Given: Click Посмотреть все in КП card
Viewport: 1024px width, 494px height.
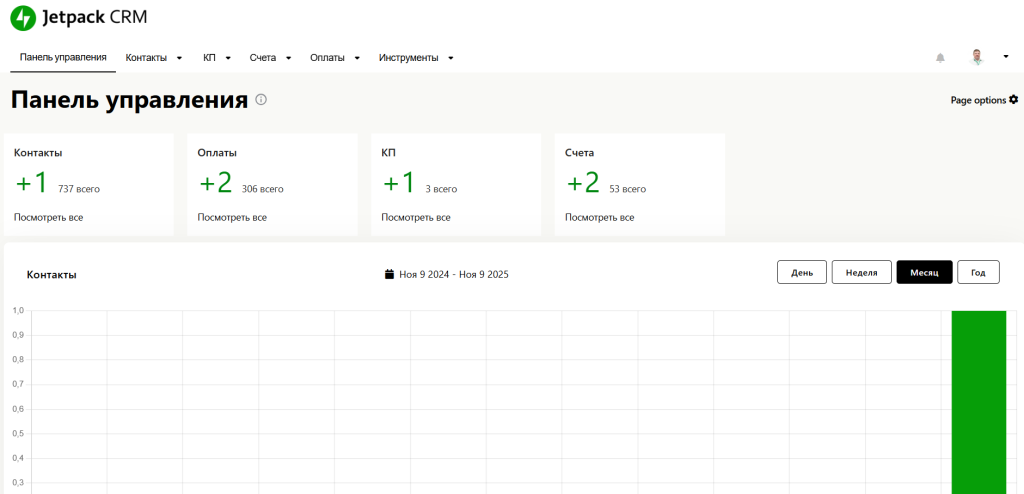Looking at the screenshot, I should [x=416, y=218].
